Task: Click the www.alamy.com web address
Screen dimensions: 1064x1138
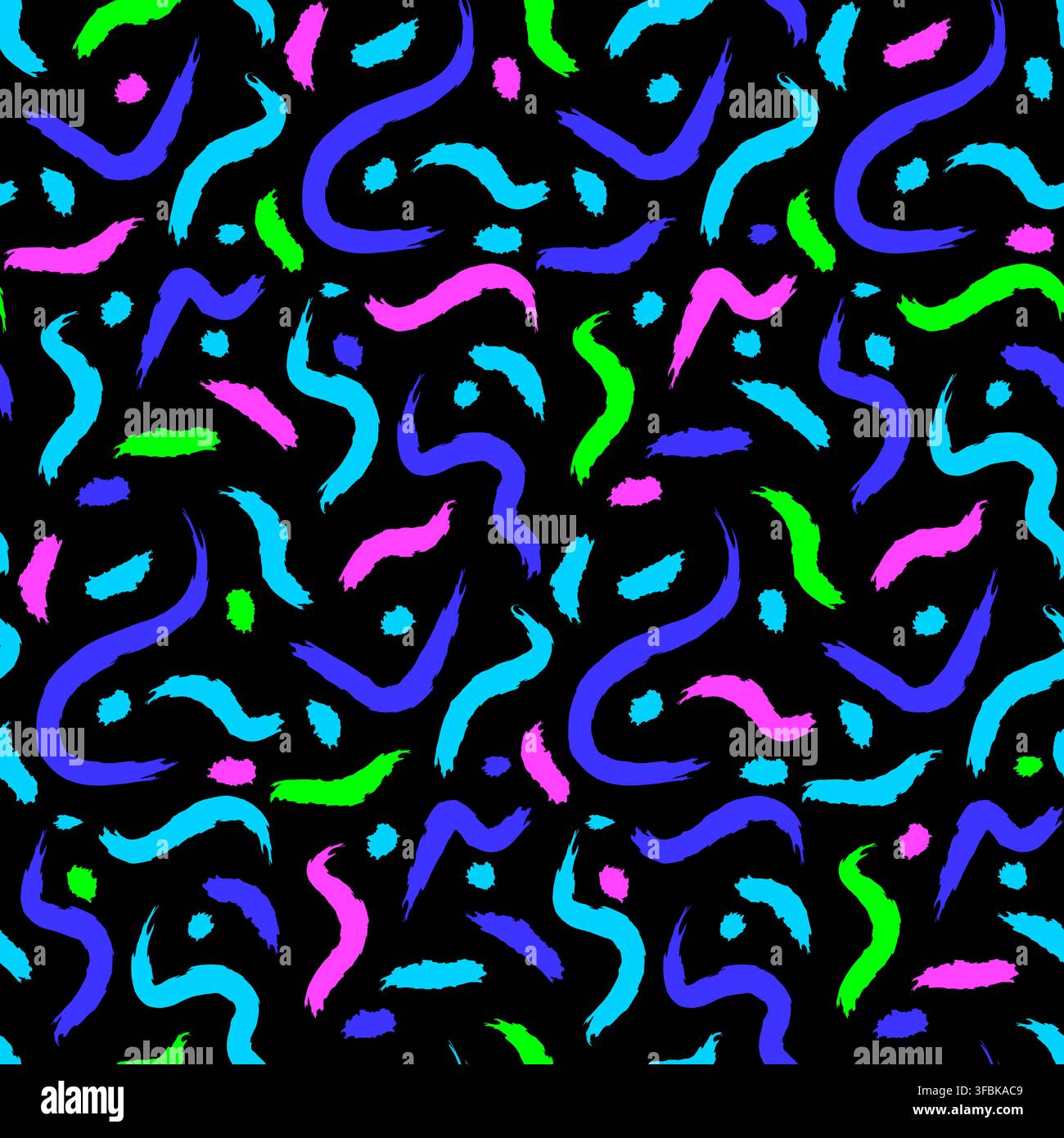Action: (967, 1113)
